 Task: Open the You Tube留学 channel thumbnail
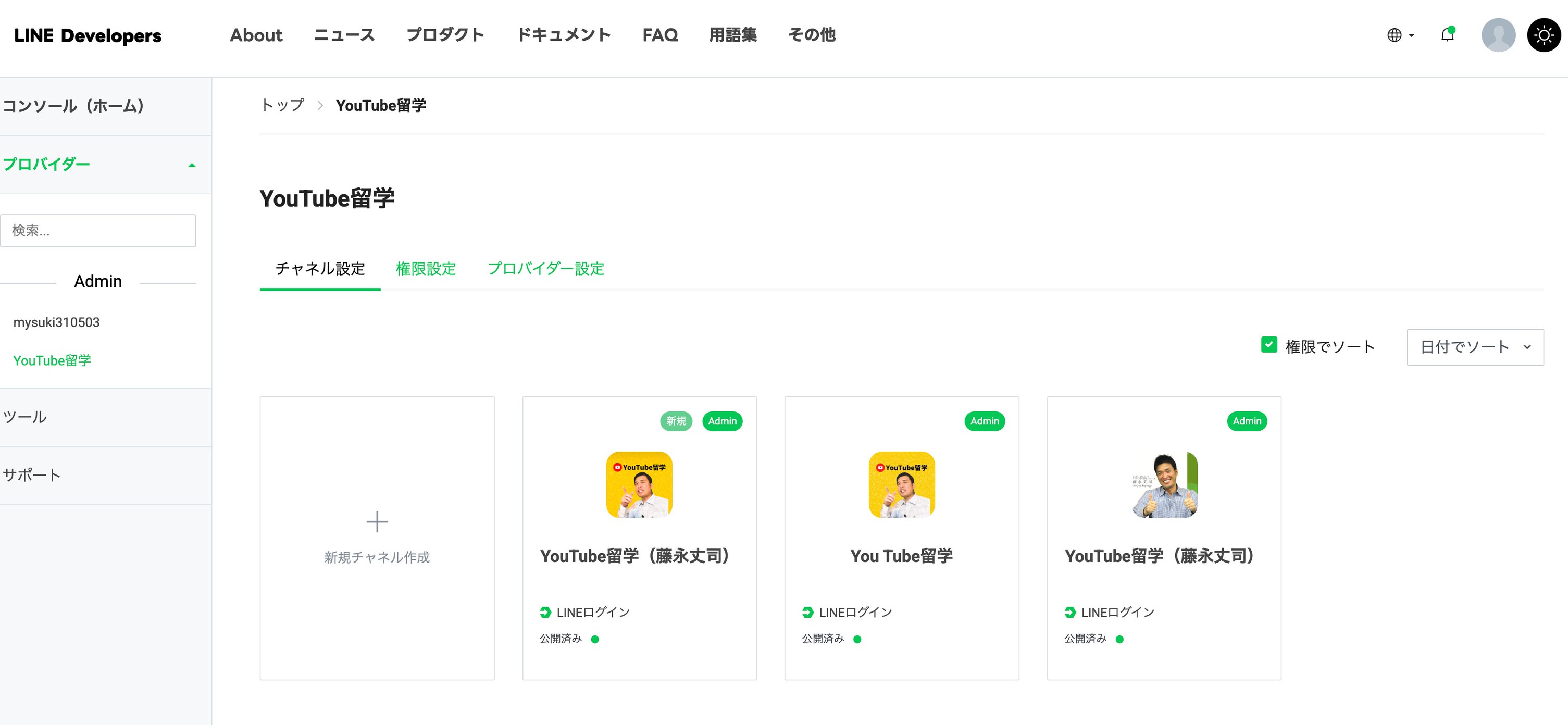902,484
